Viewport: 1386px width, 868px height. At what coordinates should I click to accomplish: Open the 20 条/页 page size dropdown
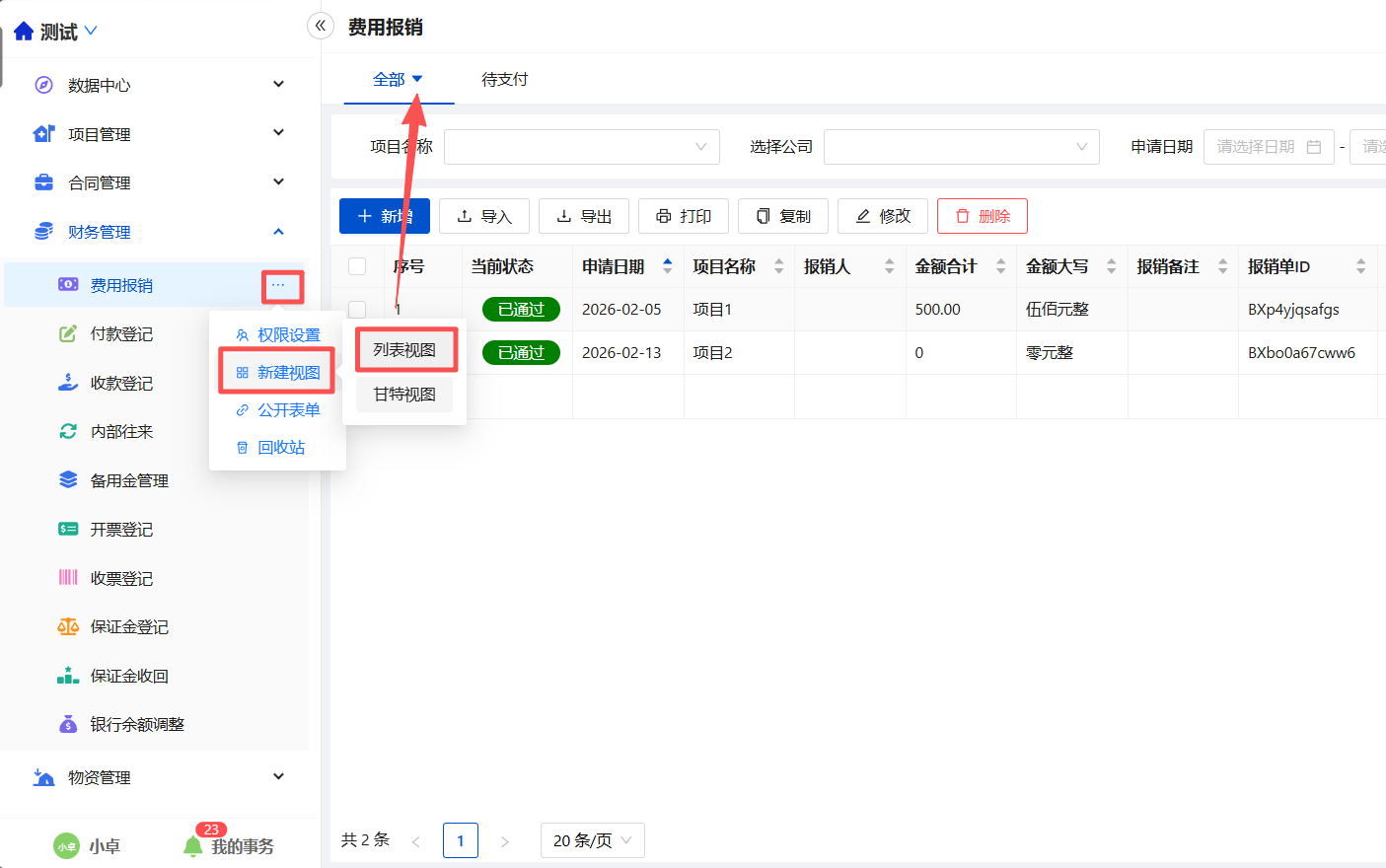click(x=592, y=840)
